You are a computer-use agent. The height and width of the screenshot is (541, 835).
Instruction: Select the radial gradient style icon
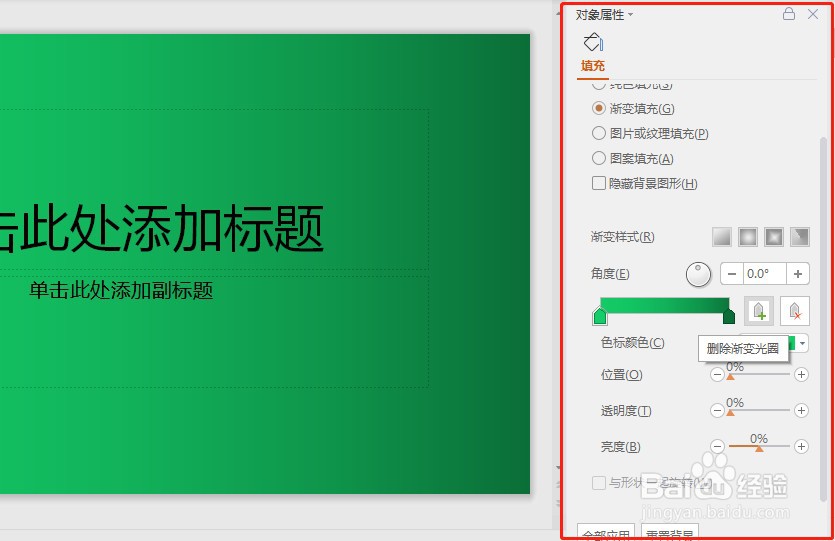pyautogui.click(x=748, y=236)
